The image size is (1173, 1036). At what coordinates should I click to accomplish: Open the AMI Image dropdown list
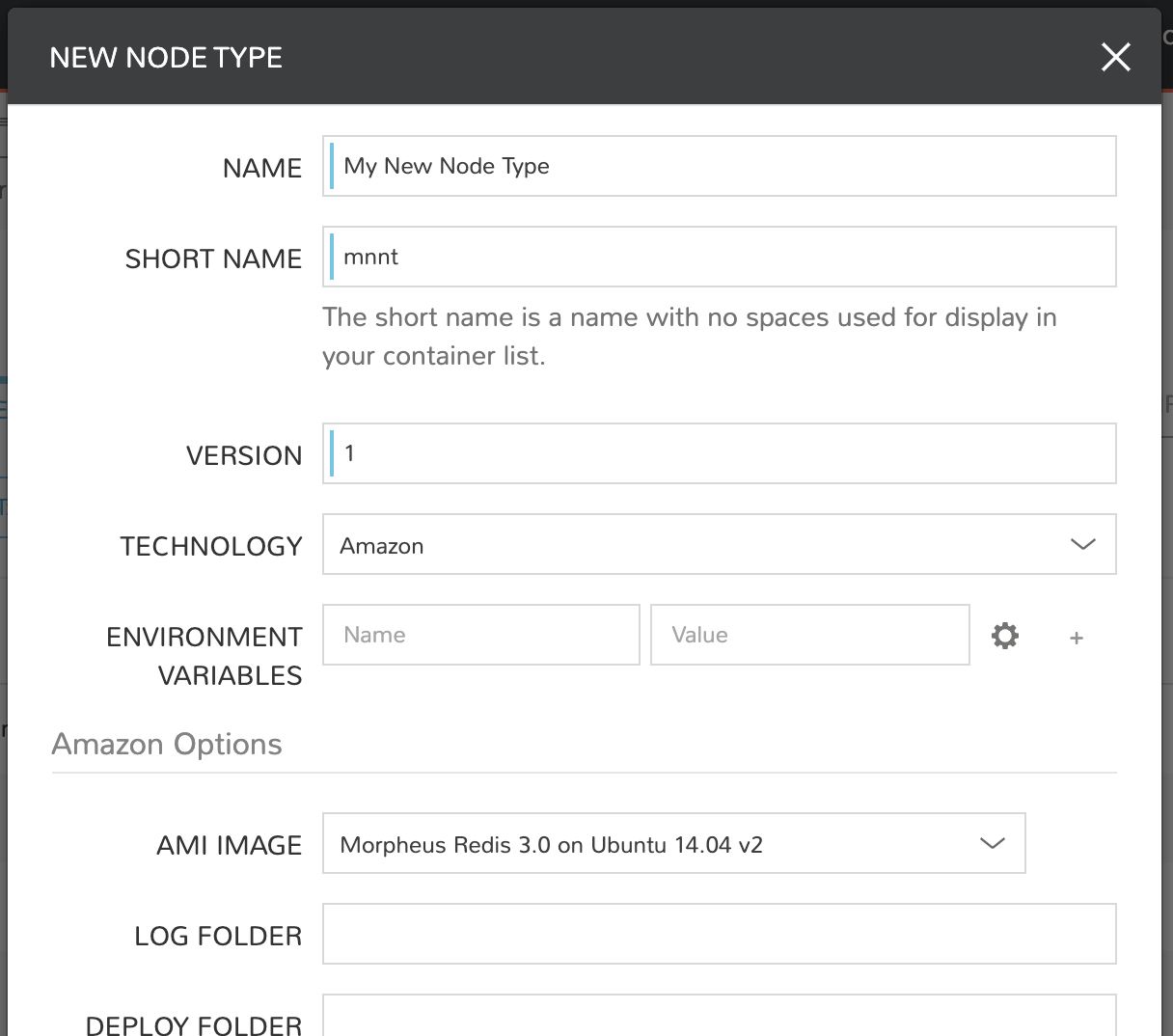673,844
